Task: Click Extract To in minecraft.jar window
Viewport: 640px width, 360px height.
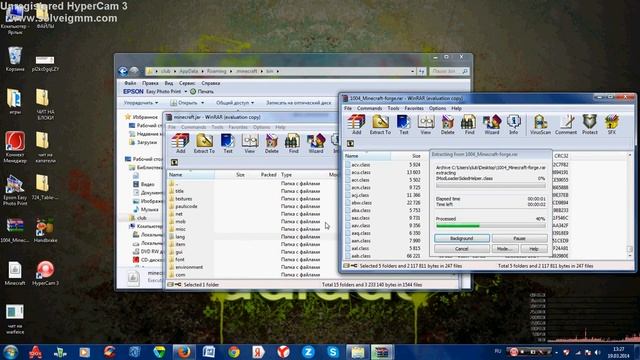Action: click(204, 143)
